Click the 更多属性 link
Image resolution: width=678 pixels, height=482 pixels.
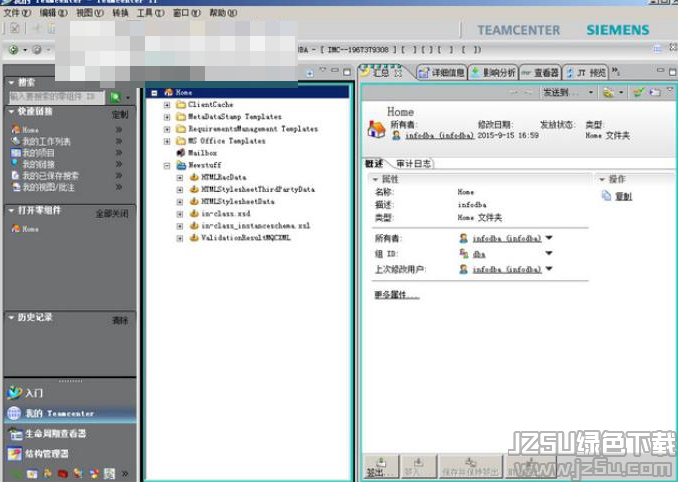(397, 295)
